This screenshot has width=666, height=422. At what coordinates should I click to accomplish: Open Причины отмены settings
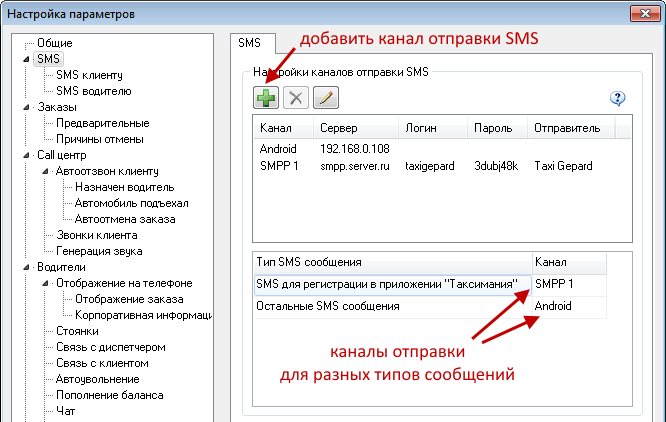[x=100, y=139]
